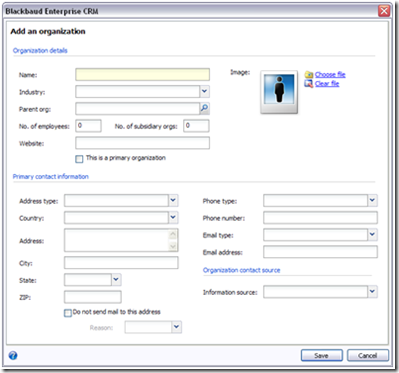Click the Parent org text field
The image size is (399, 373).
(137, 108)
